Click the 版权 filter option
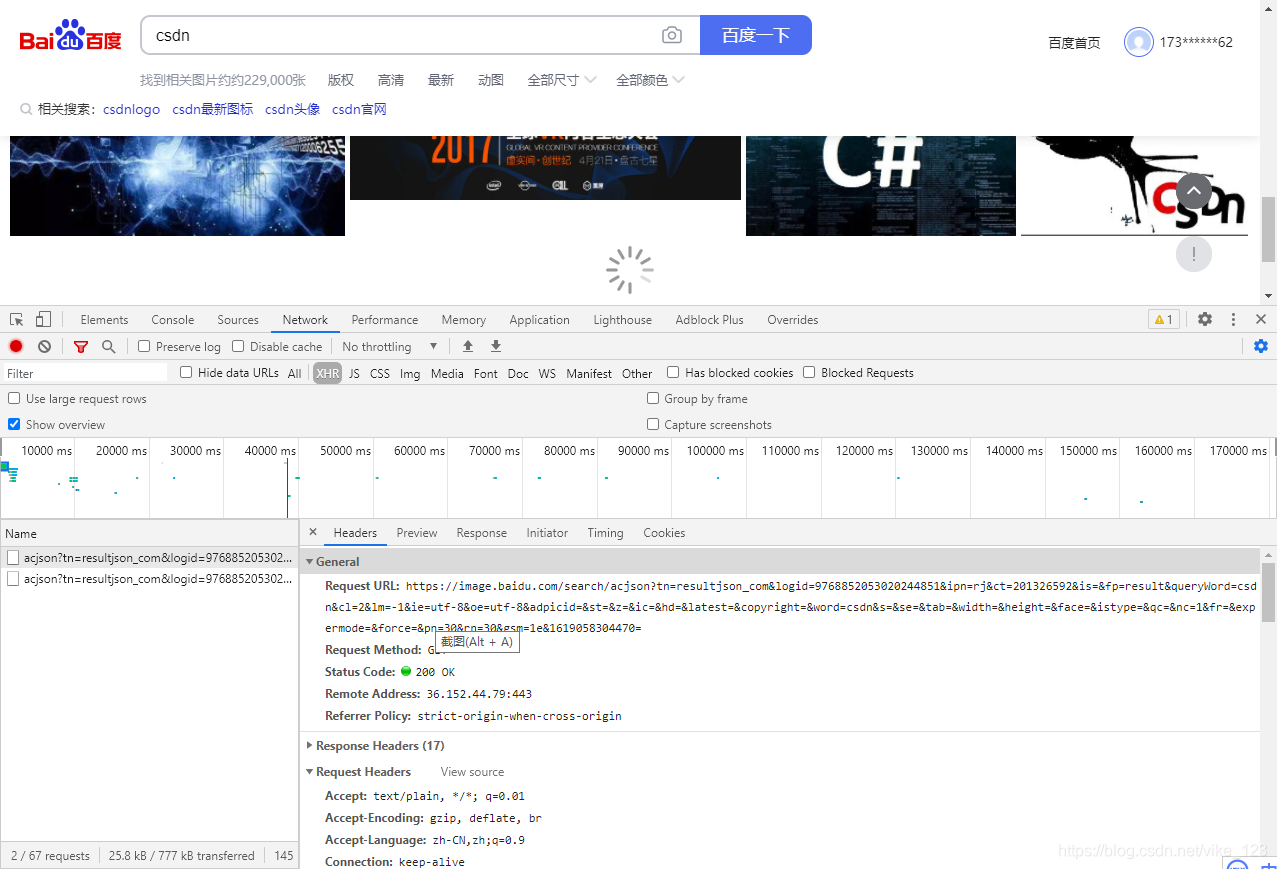 click(341, 80)
